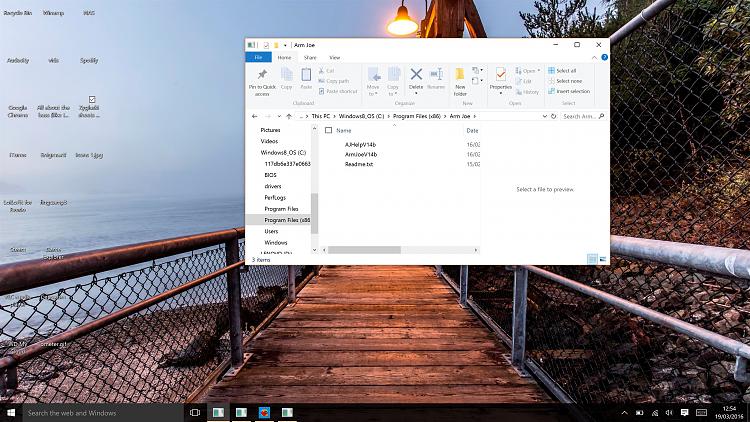750x422 pixels.
Task: Open the Delete dropdown arrow
Action: pyautogui.click(x=416, y=94)
